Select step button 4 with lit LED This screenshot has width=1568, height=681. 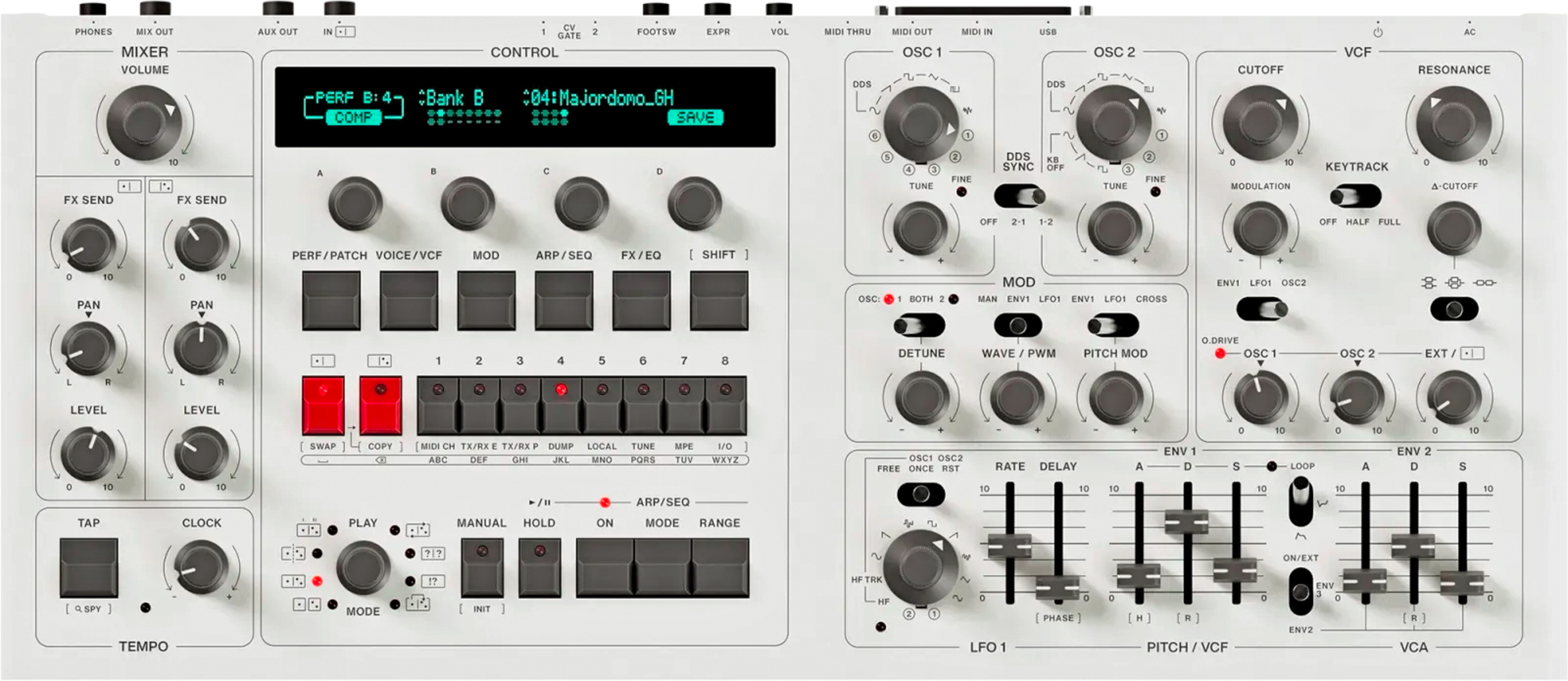point(561,405)
